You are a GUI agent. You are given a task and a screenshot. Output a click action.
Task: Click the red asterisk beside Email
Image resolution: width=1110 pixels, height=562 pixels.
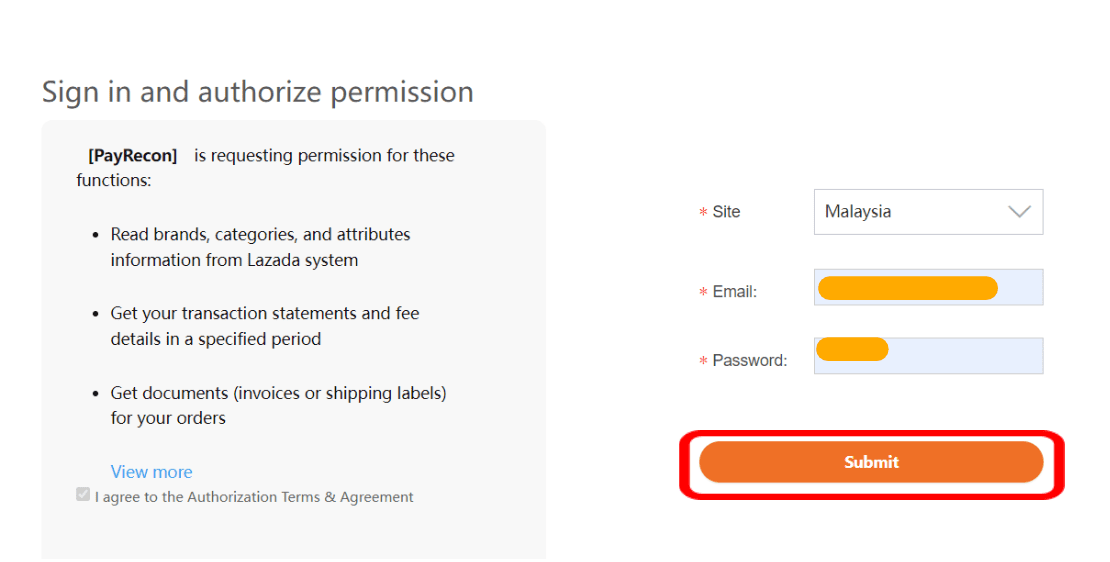click(x=703, y=292)
